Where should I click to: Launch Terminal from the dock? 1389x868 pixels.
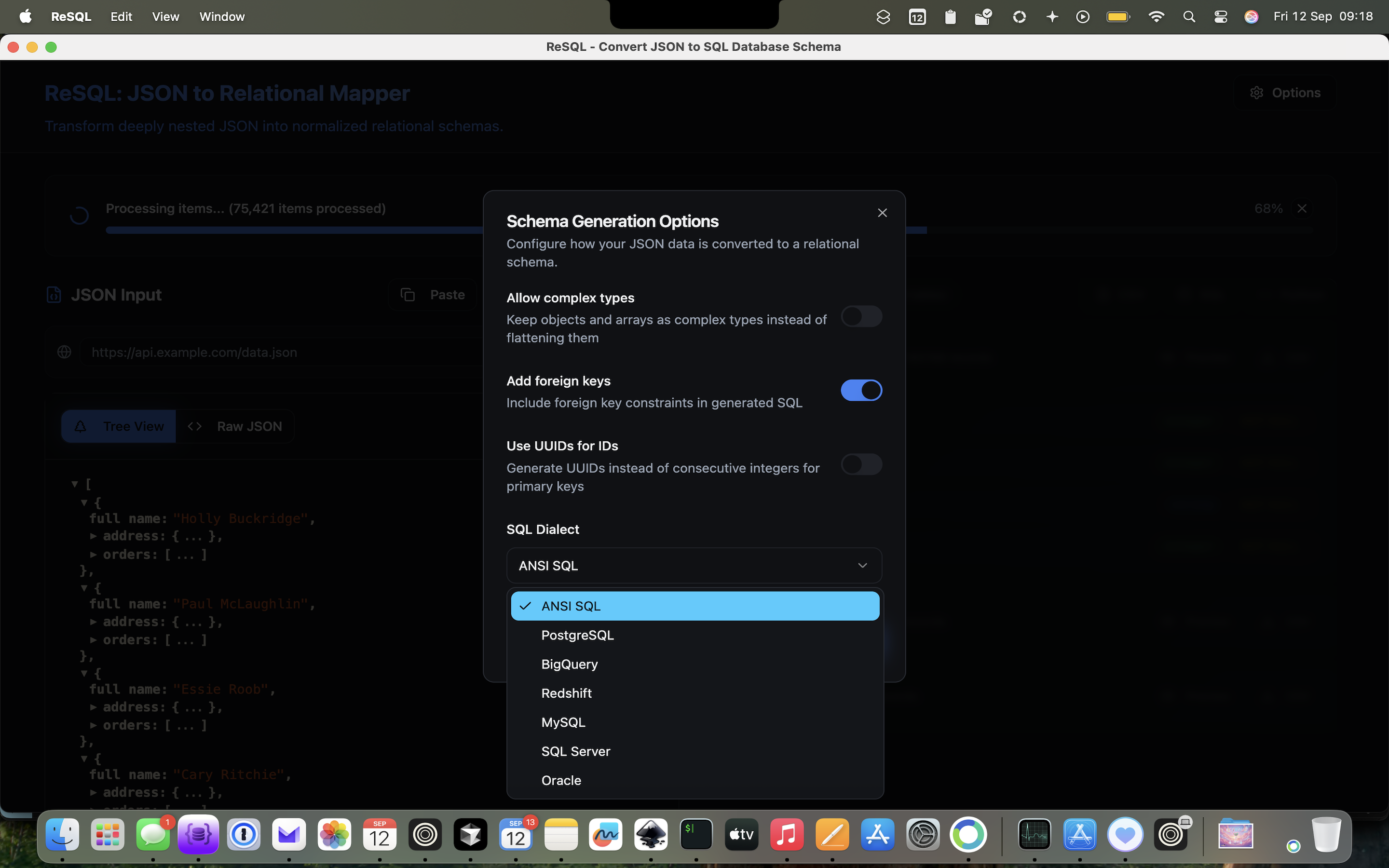pyautogui.click(x=695, y=834)
